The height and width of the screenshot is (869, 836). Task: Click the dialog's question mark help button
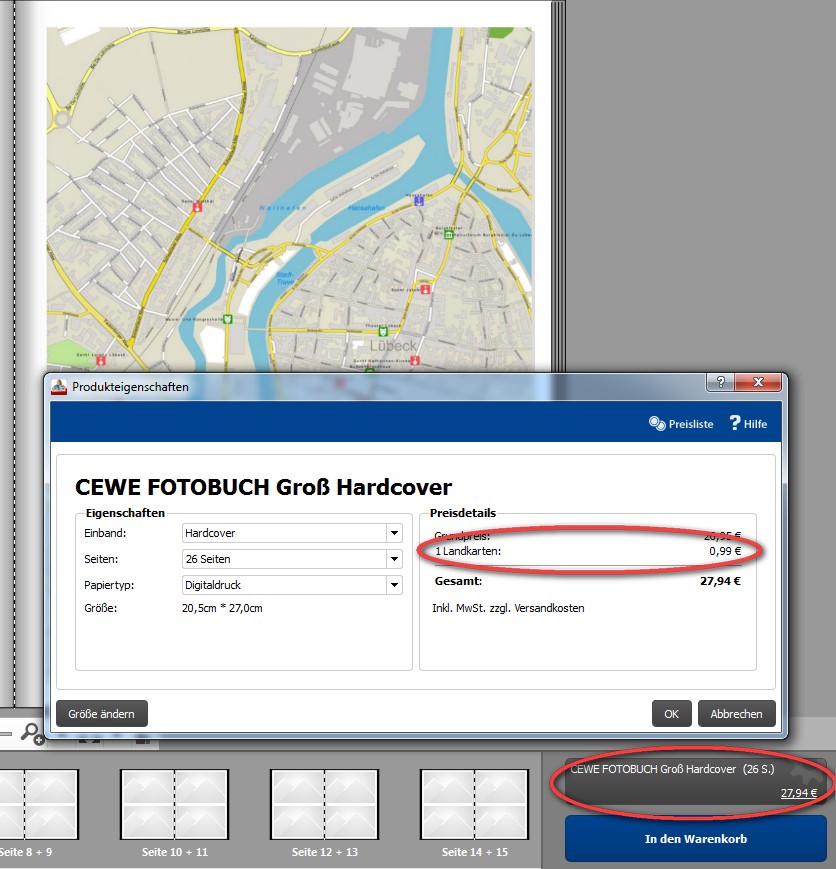coord(719,384)
